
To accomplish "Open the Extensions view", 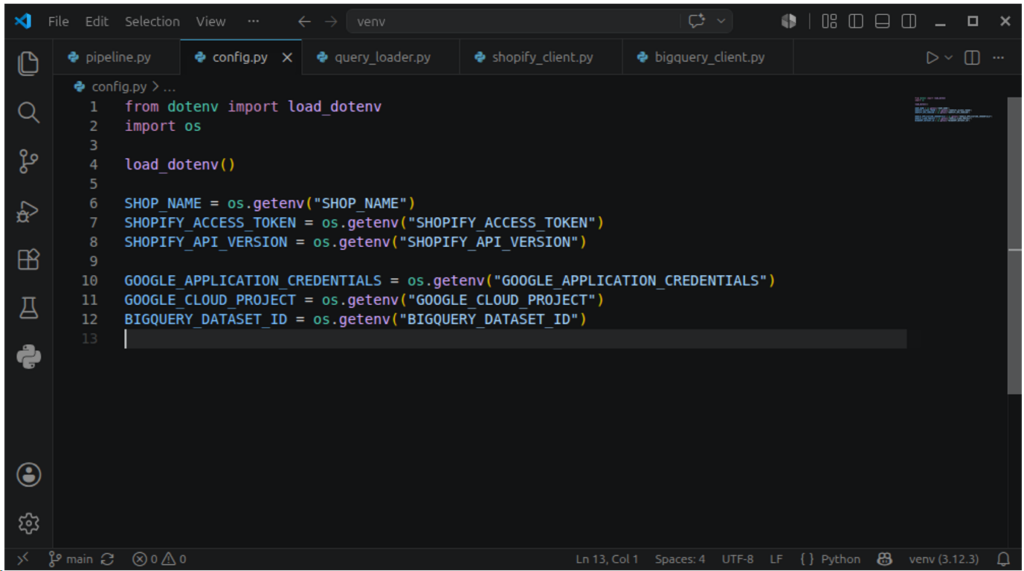I will pos(28,259).
